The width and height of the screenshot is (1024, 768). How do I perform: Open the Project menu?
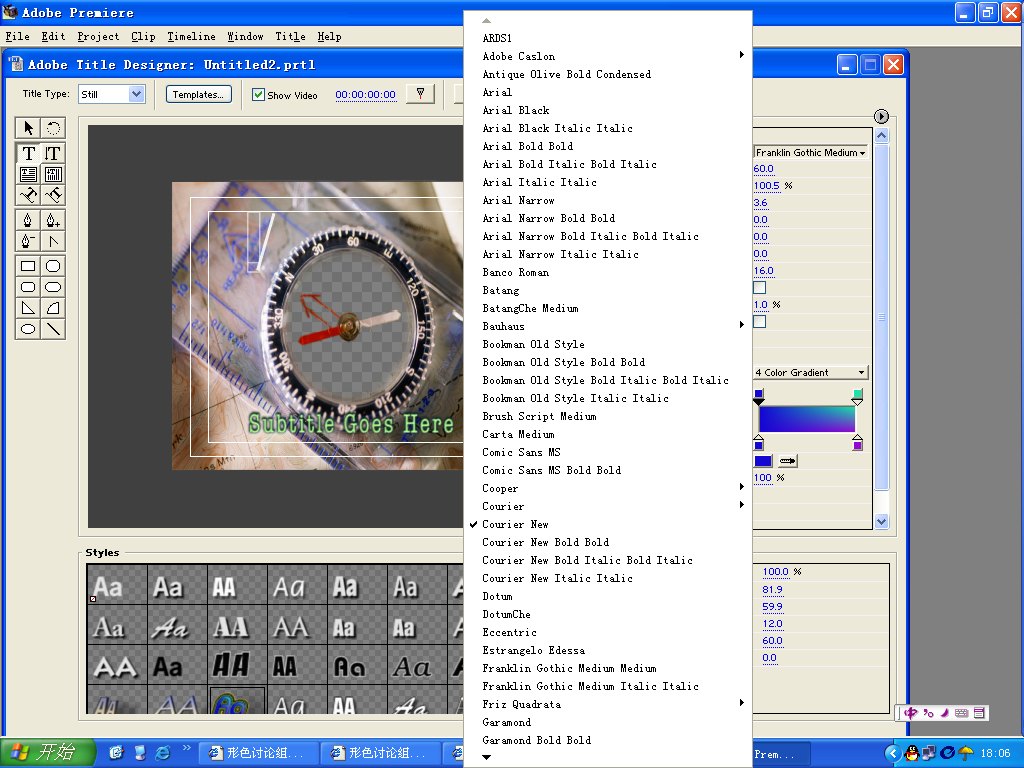coord(98,37)
